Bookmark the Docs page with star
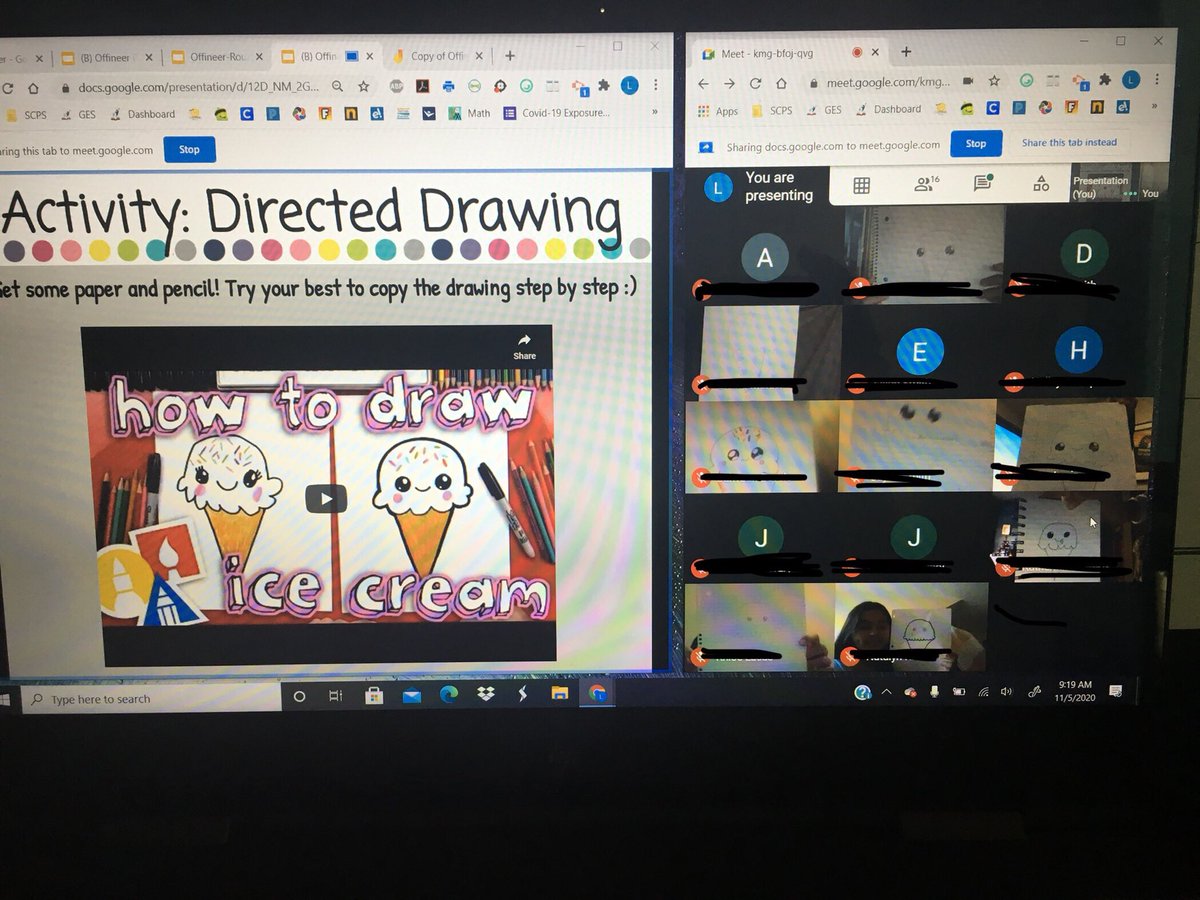 [364, 87]
